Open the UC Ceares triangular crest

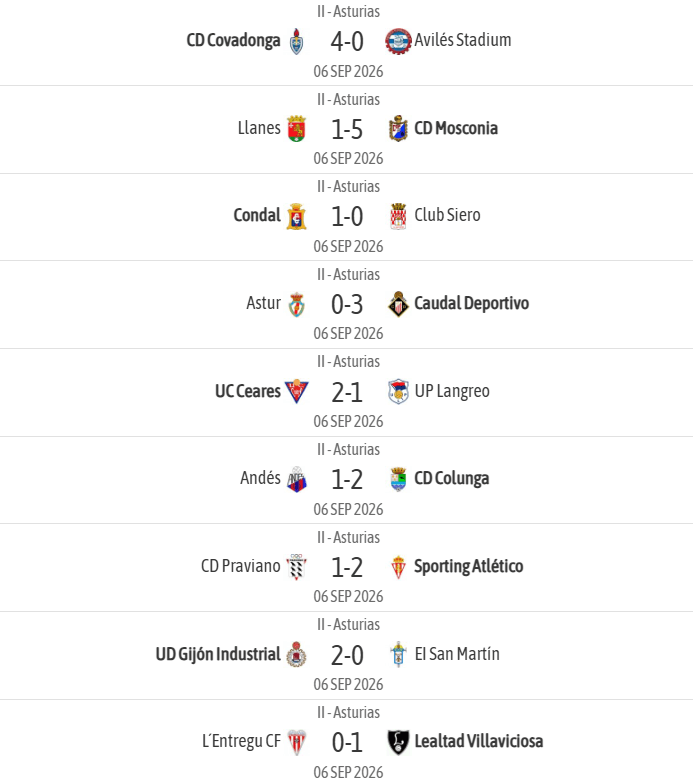pos(297,391)
